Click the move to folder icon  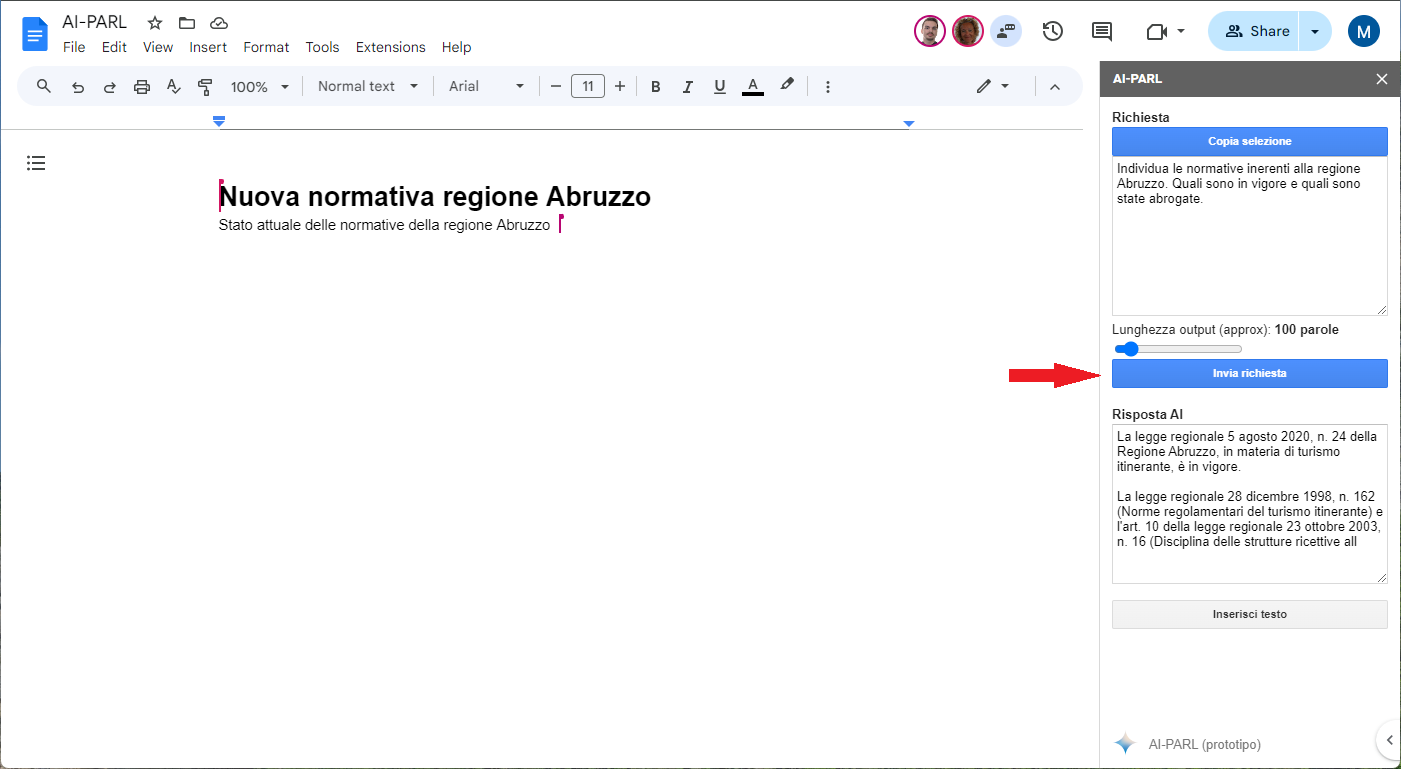tap(187, 23)
